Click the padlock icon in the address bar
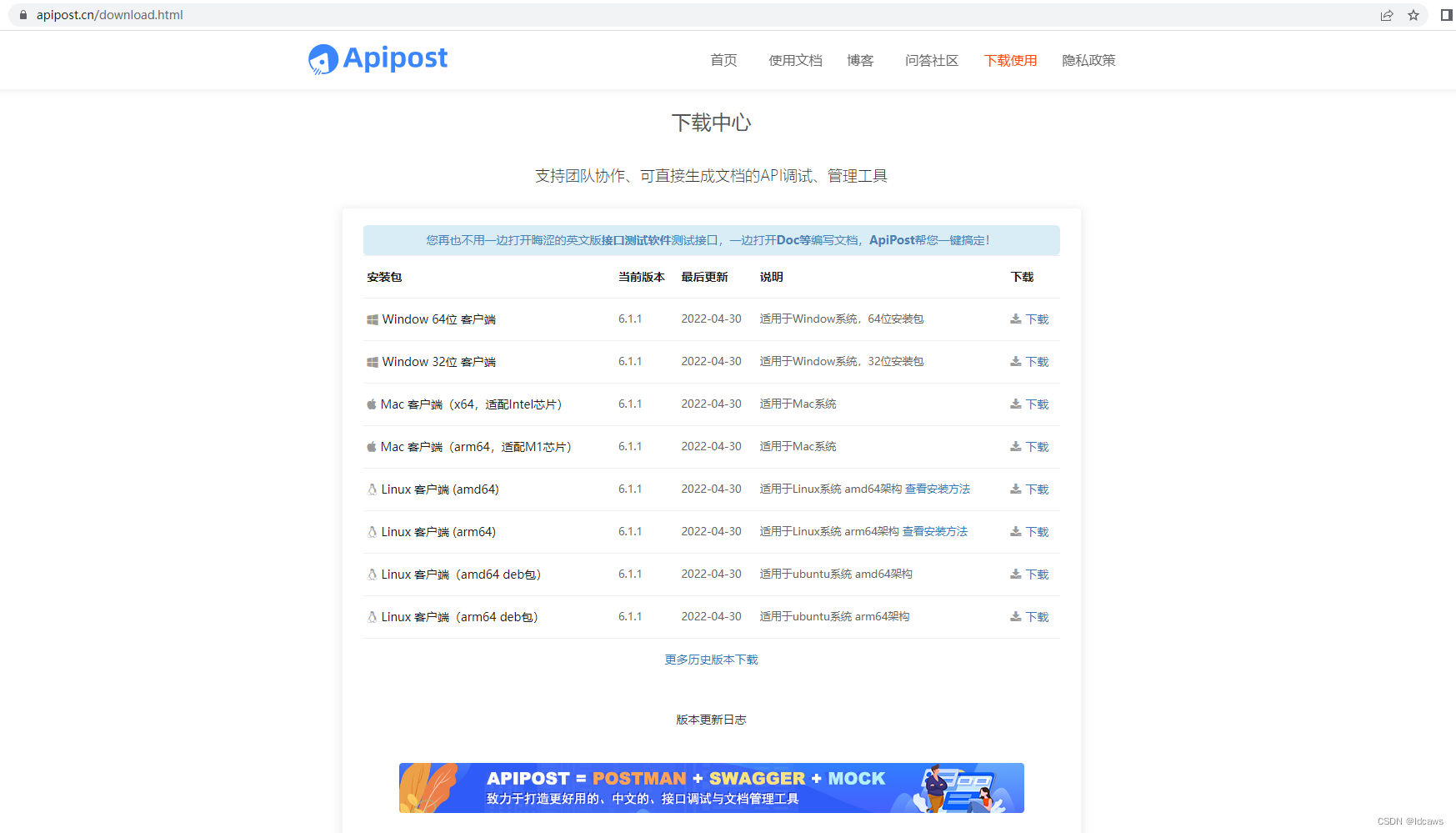Image resolution: width=1456 pixels, height=833 pixels. tap(23, 14)
